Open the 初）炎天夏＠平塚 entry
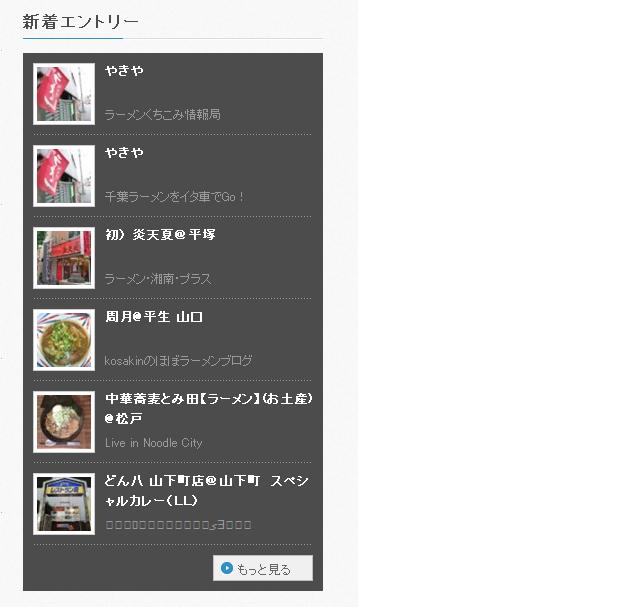640x607 pixels. (160, 235)
